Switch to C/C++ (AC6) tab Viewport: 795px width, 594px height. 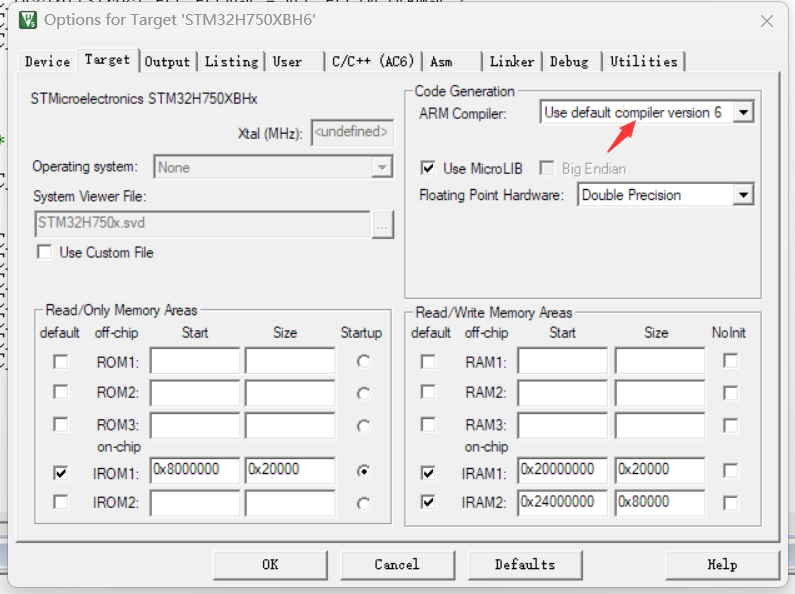pos(373,62)
